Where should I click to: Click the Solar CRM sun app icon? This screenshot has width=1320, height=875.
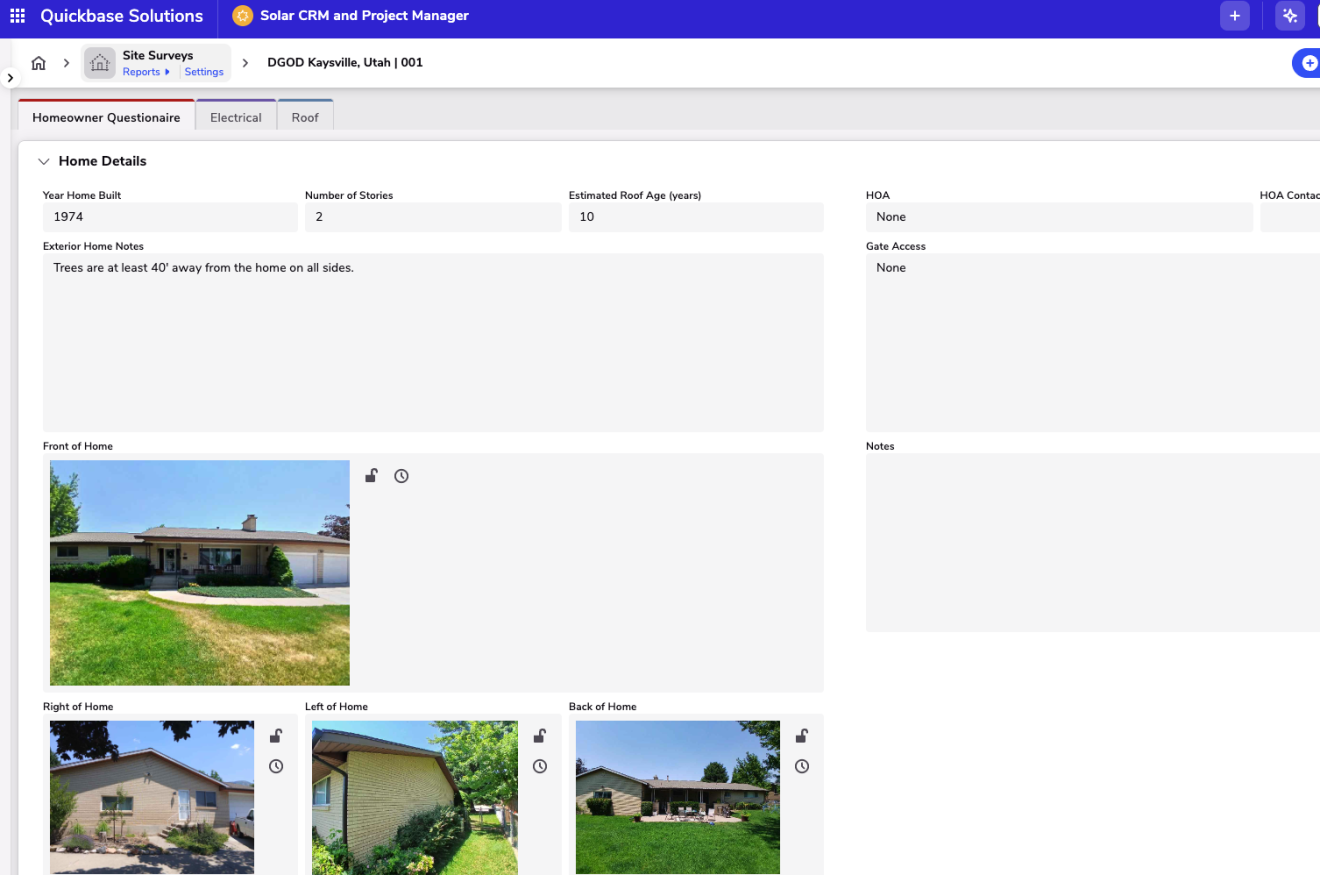242,16
